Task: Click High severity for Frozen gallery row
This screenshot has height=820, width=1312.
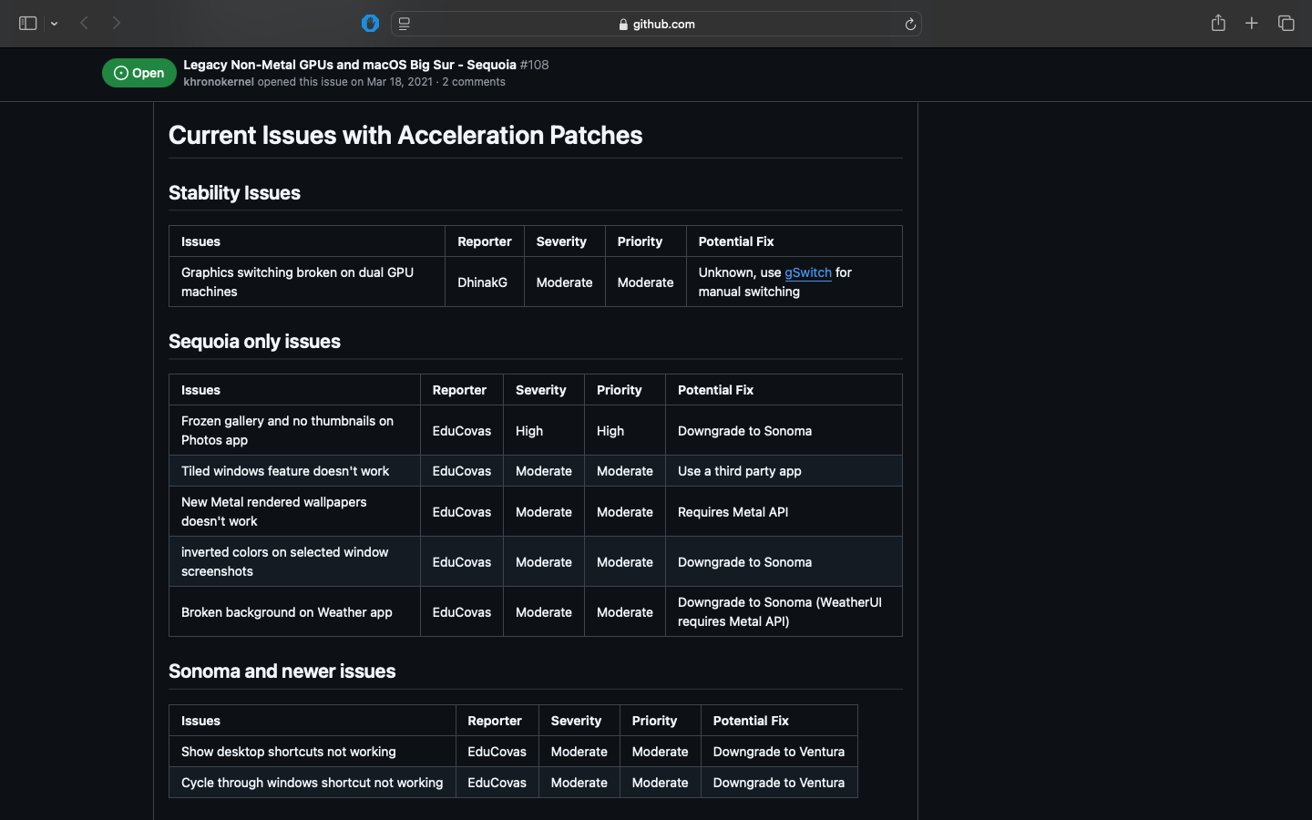Action: pyautogui.click(x=543, y=430)
